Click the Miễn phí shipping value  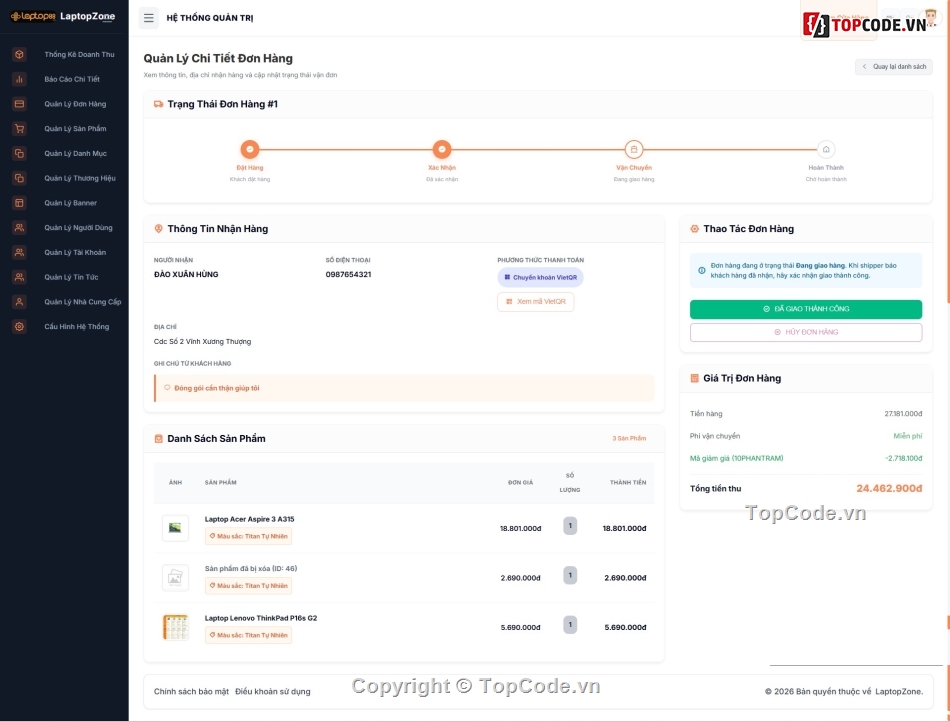point(908,436)
